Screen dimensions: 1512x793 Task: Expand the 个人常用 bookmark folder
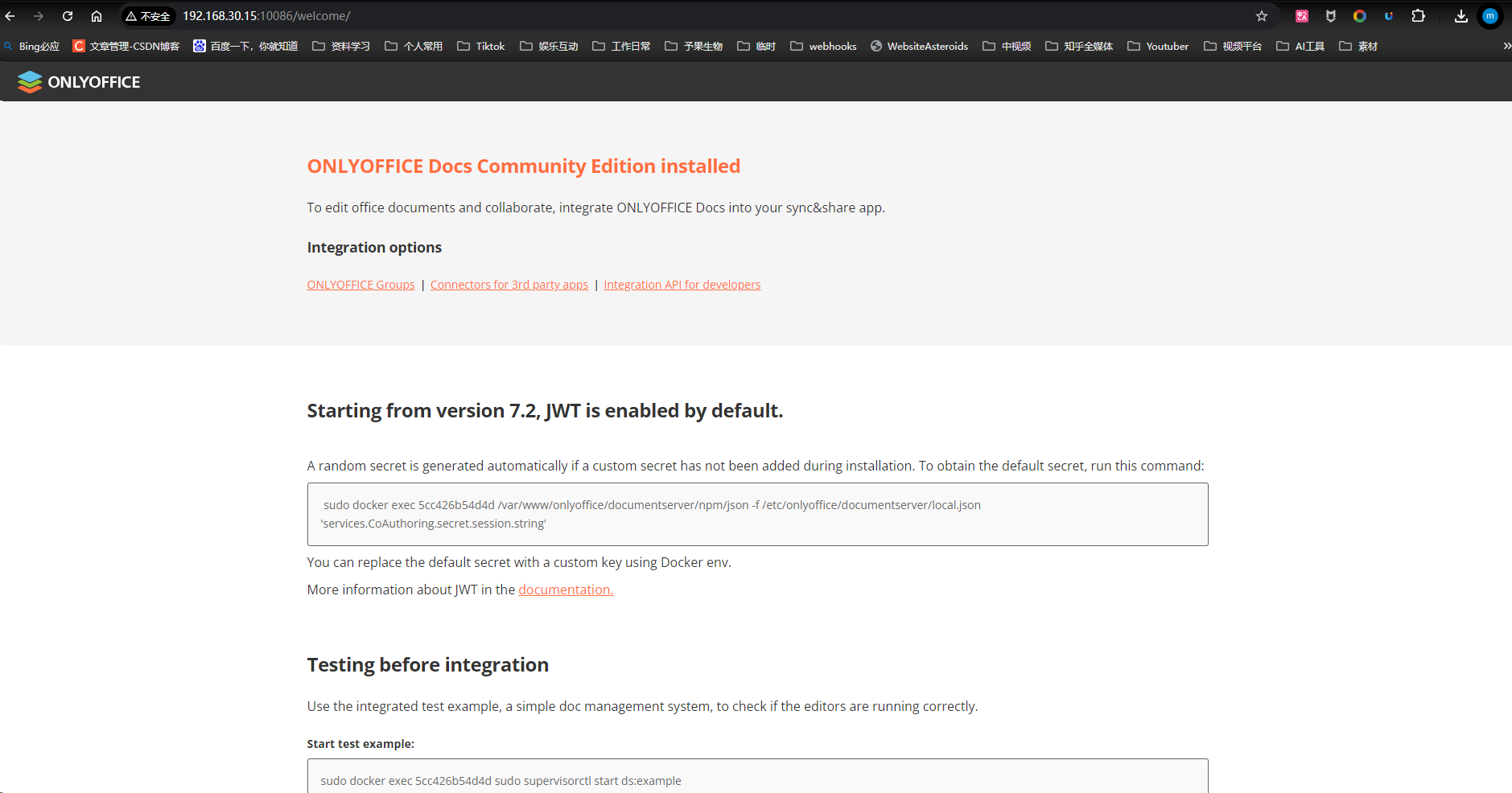click(x=414, y=47)
